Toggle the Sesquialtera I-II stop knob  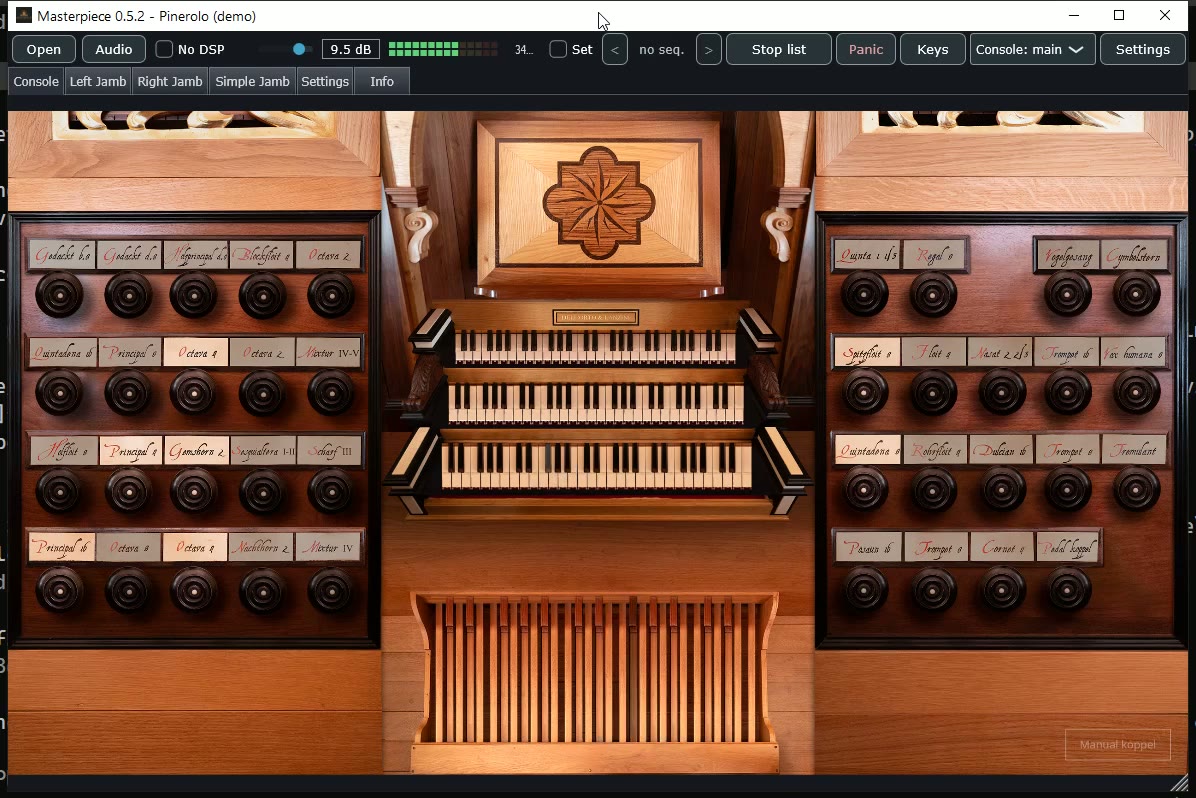262,491
